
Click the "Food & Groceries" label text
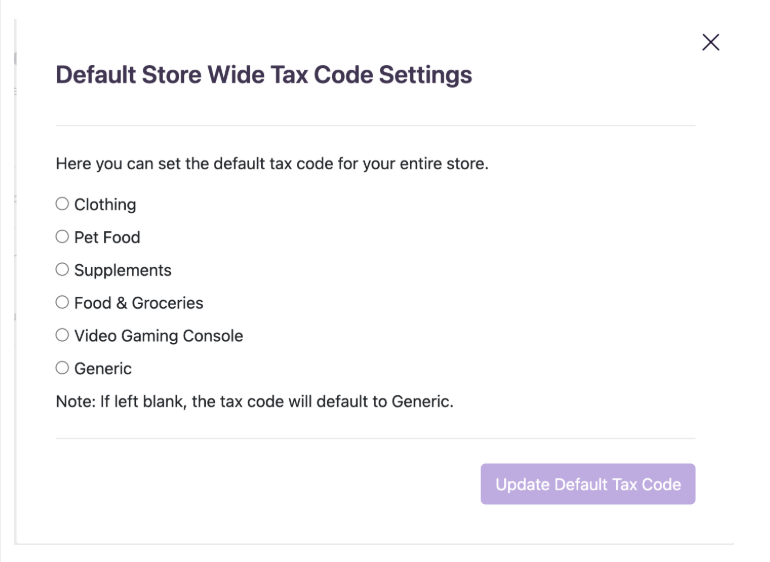pyautogui.click(x=139, y=303)
